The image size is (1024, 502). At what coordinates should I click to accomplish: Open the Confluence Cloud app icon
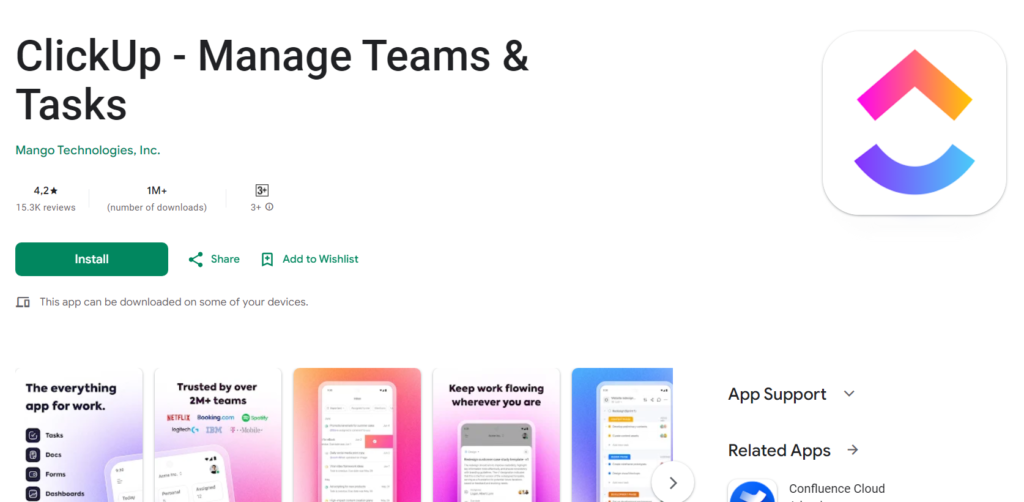(752, 492)
